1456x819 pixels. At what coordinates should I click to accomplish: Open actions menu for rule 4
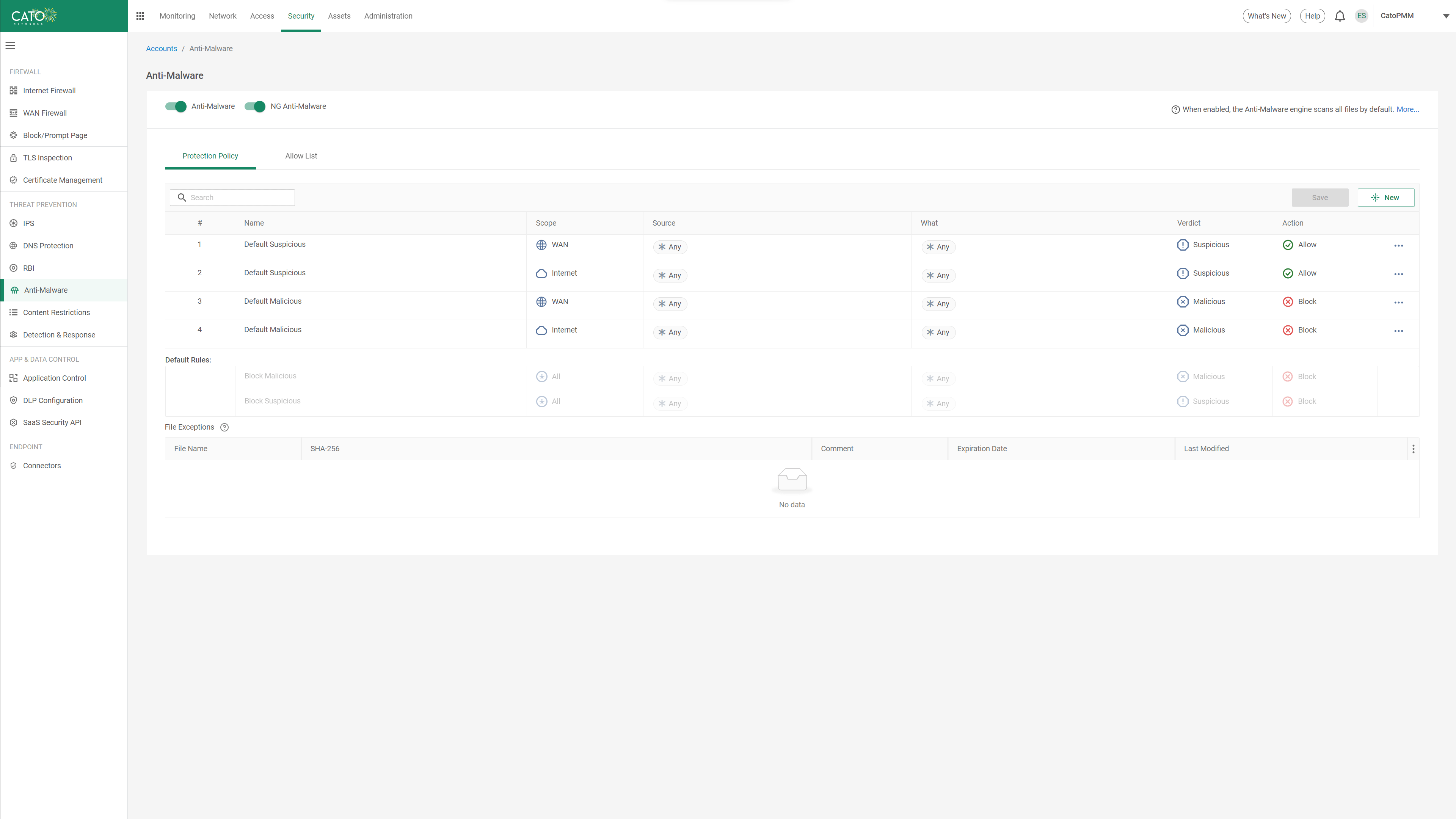point(1398,331)
